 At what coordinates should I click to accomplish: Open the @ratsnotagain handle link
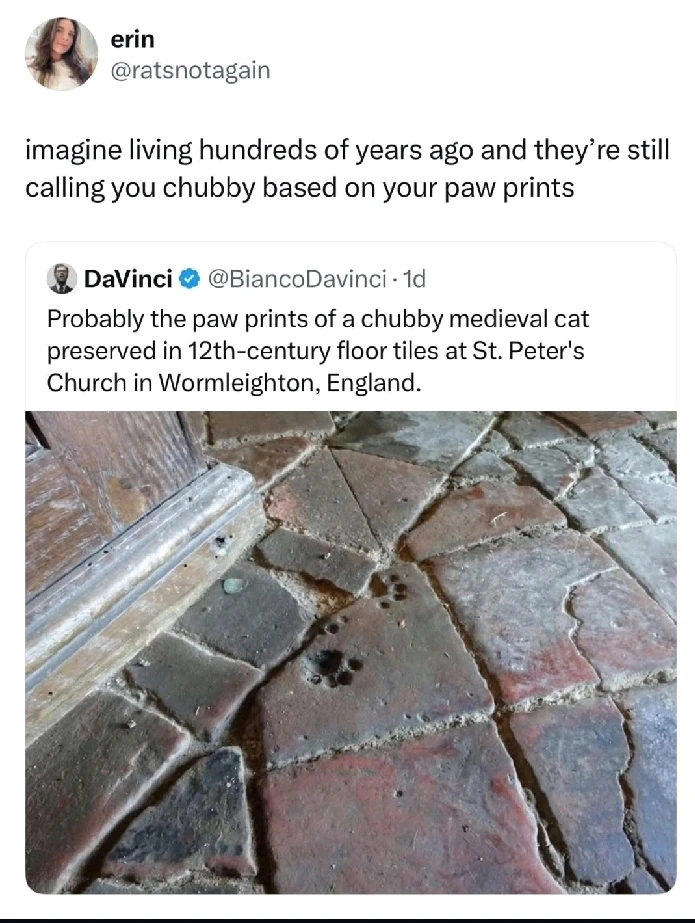190,70
